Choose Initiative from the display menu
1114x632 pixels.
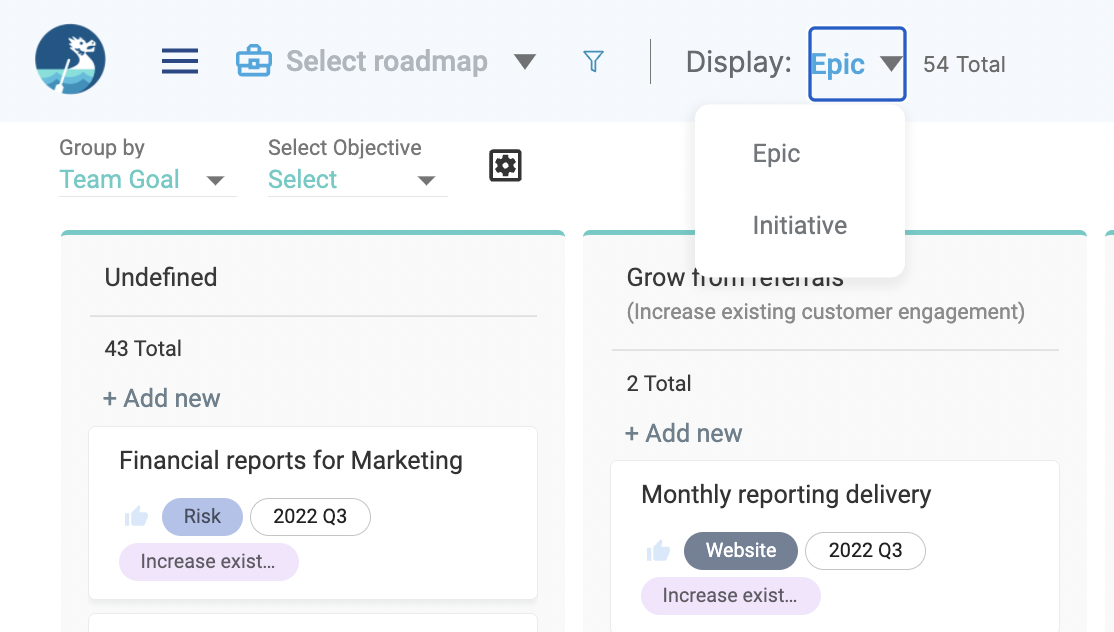800,226
